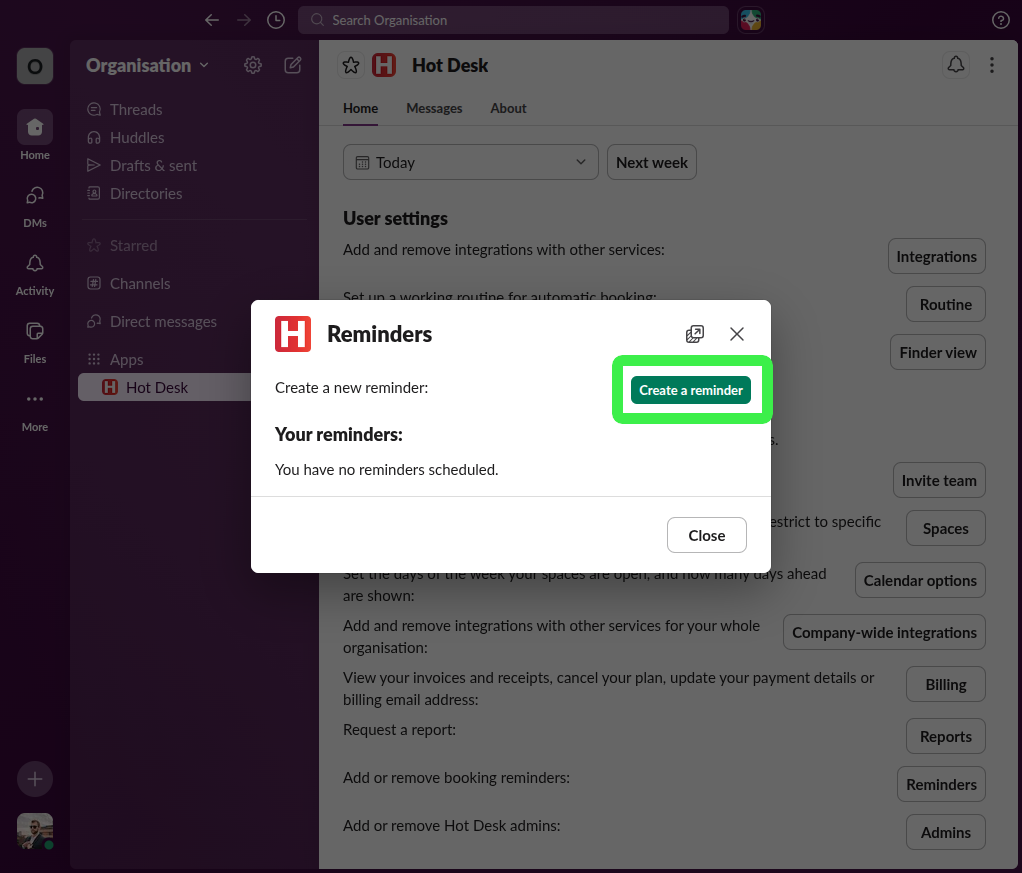Open workspace settings with the gear icon
This screenshot has height=873, width=1022.
(x=252, y=64)
